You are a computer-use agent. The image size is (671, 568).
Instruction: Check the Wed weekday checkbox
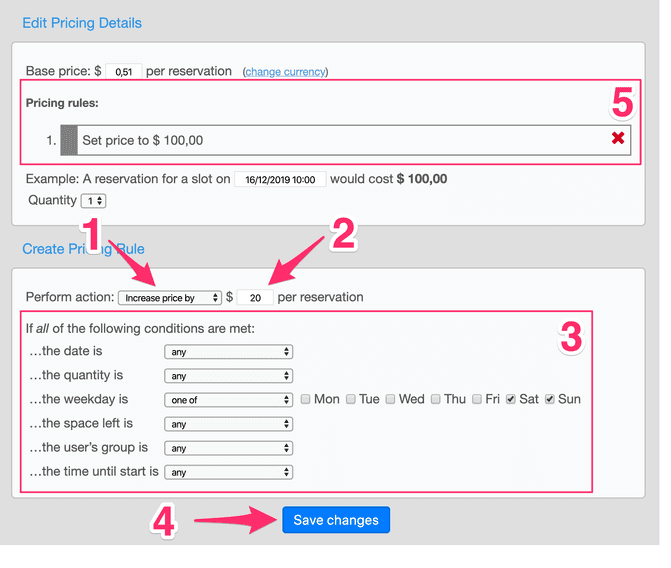tap(390, 399)
